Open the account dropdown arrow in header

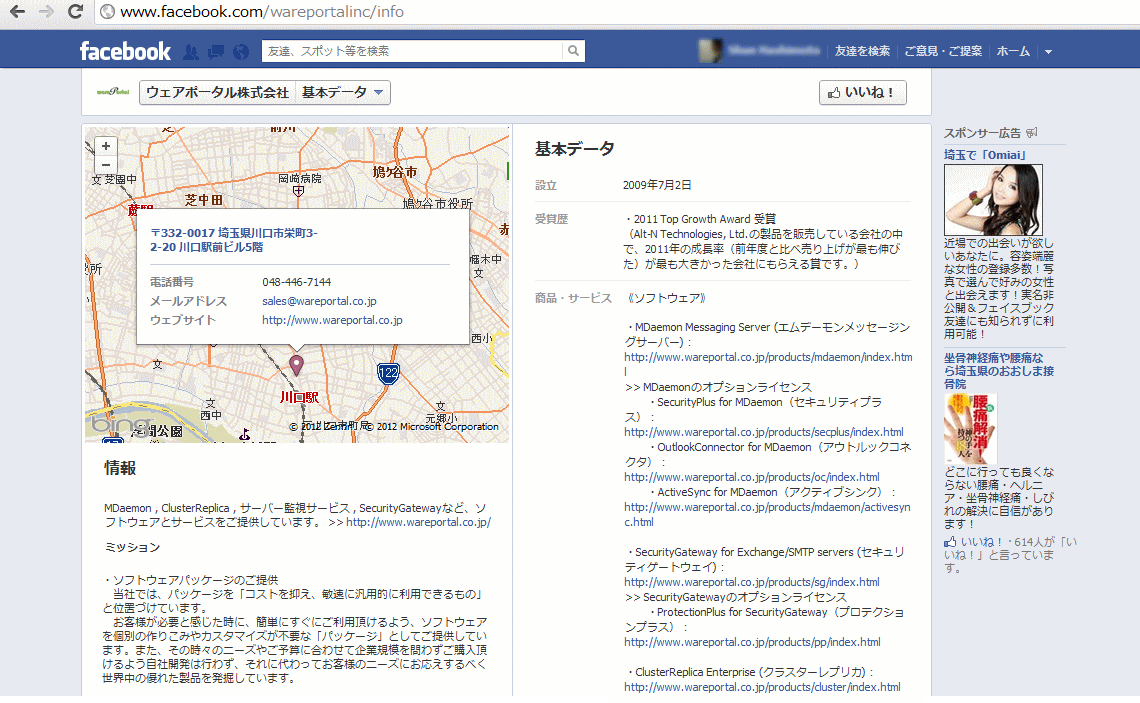[x=1048, y=52]
